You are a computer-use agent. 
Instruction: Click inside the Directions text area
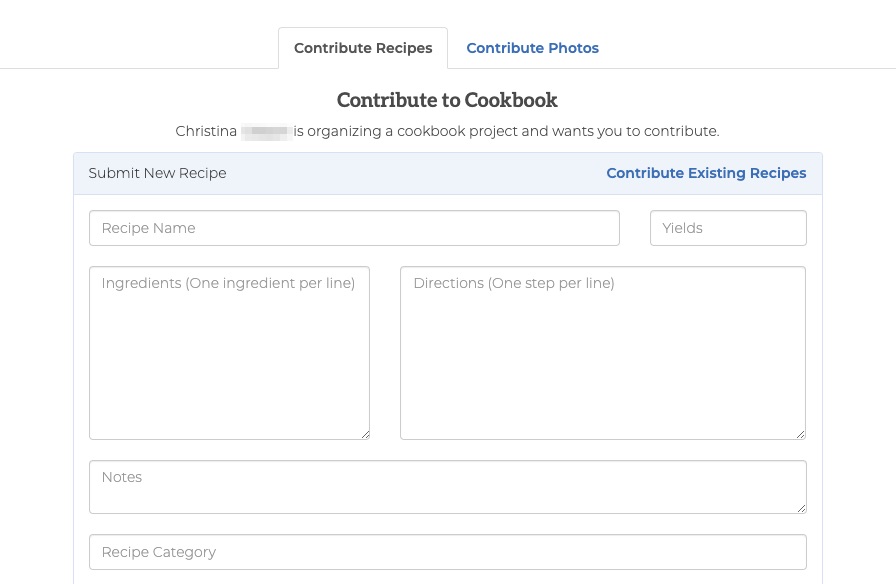603,353
